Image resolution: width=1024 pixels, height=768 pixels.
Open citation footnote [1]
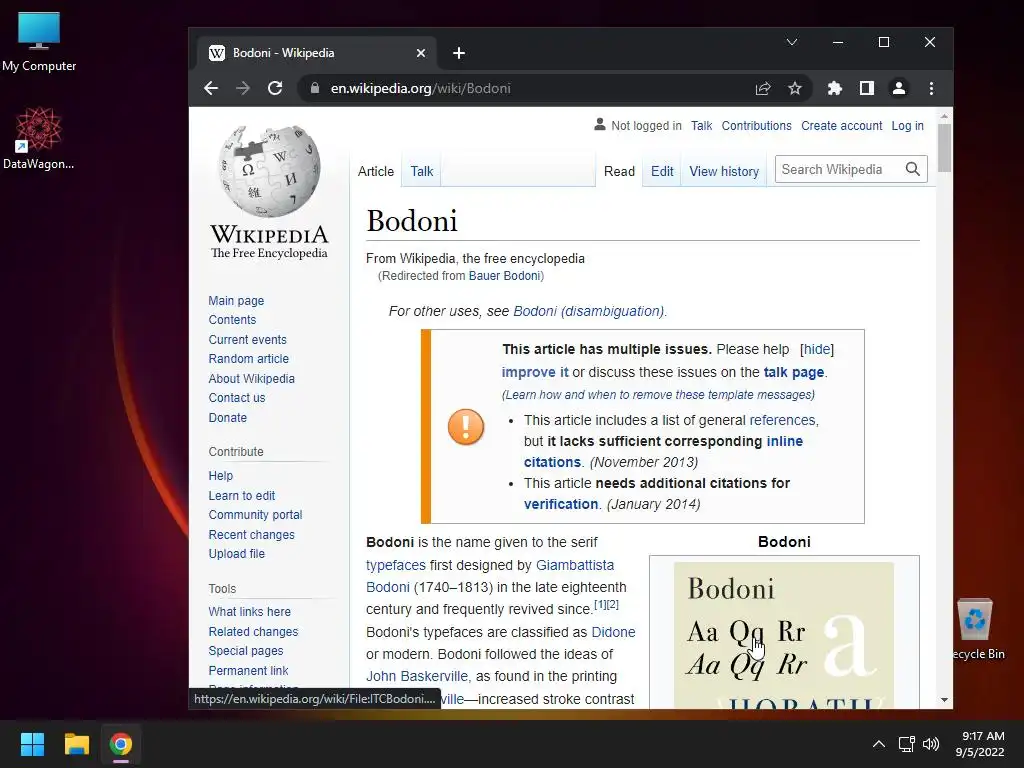click(x=600, y=604)
